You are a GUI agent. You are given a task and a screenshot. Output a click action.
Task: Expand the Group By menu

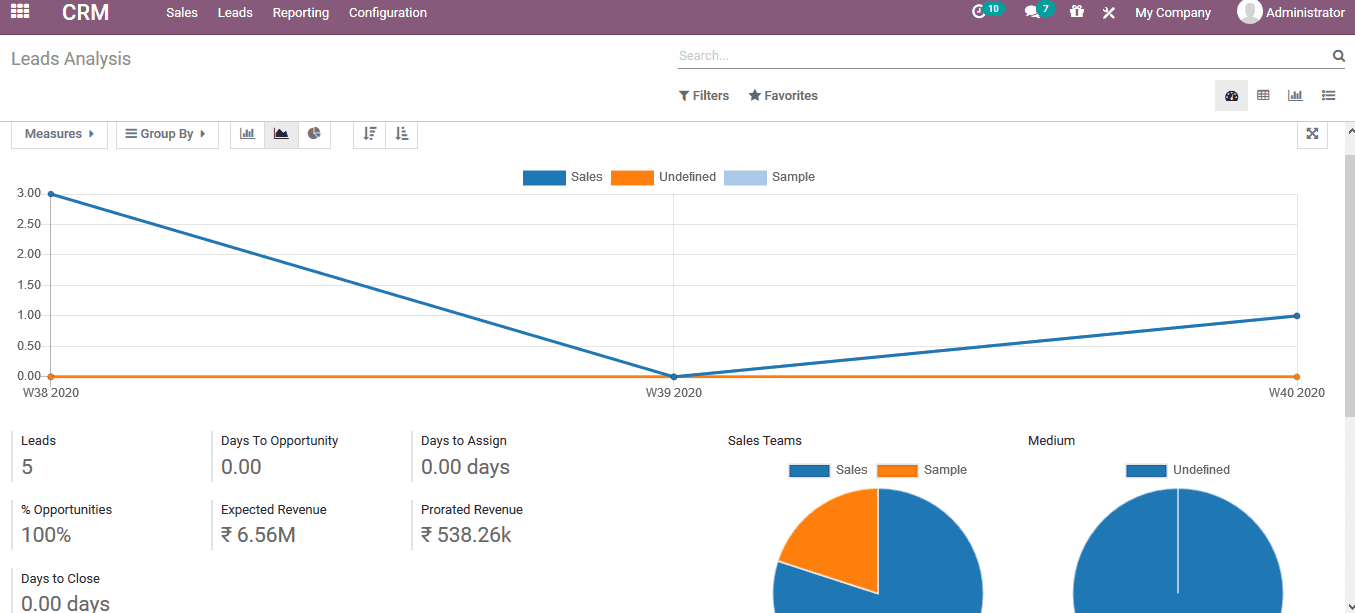167,133
